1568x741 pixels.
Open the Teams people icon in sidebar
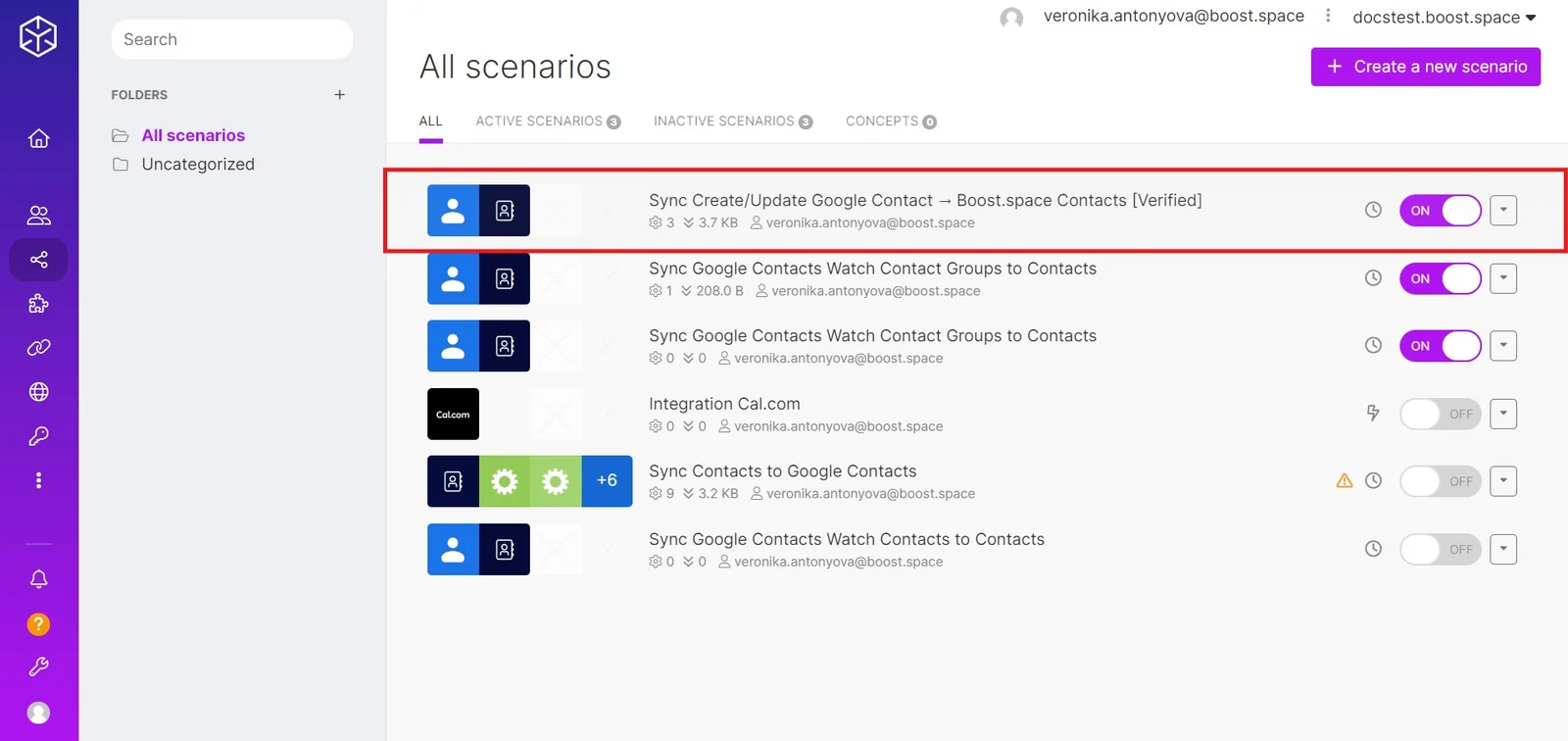click(x=39, y=216)
